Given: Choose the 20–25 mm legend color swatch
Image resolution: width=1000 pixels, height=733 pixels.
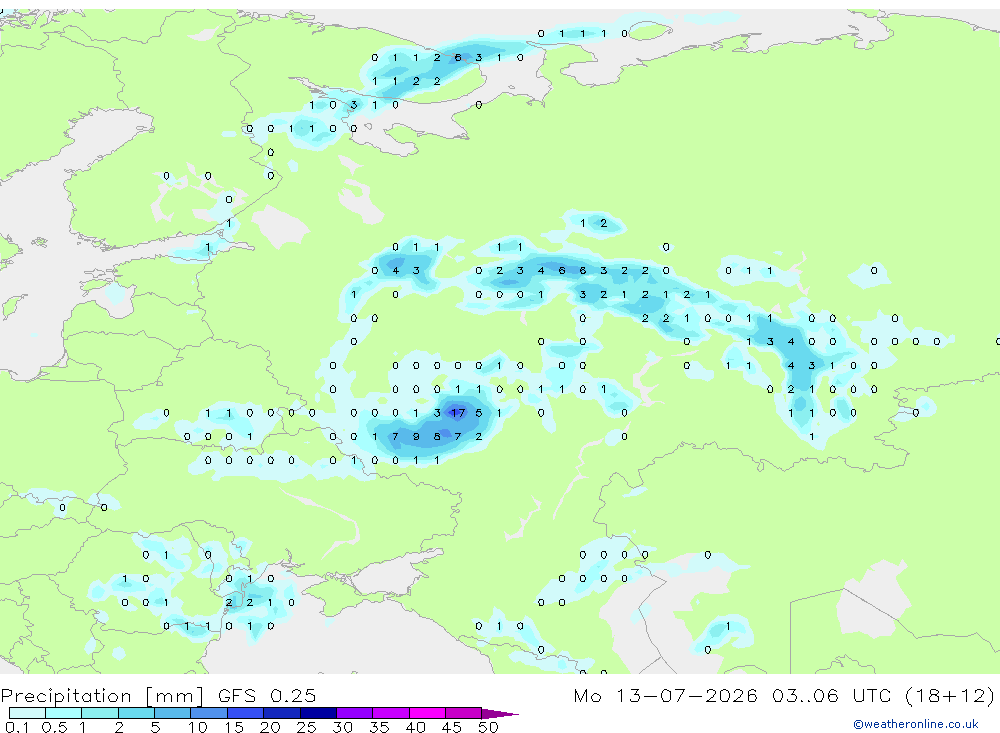Looking at the screenshot, I should (x=282, y=713).
